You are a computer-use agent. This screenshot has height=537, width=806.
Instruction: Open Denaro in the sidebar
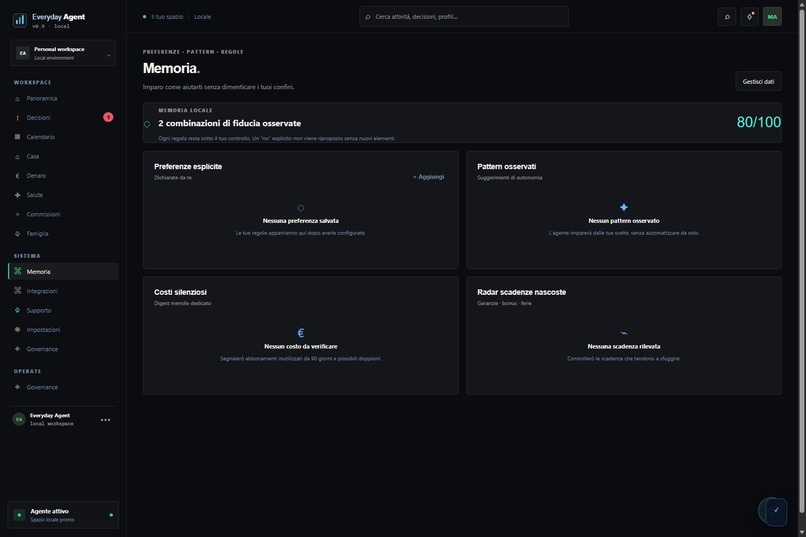[x=63, y=176]
